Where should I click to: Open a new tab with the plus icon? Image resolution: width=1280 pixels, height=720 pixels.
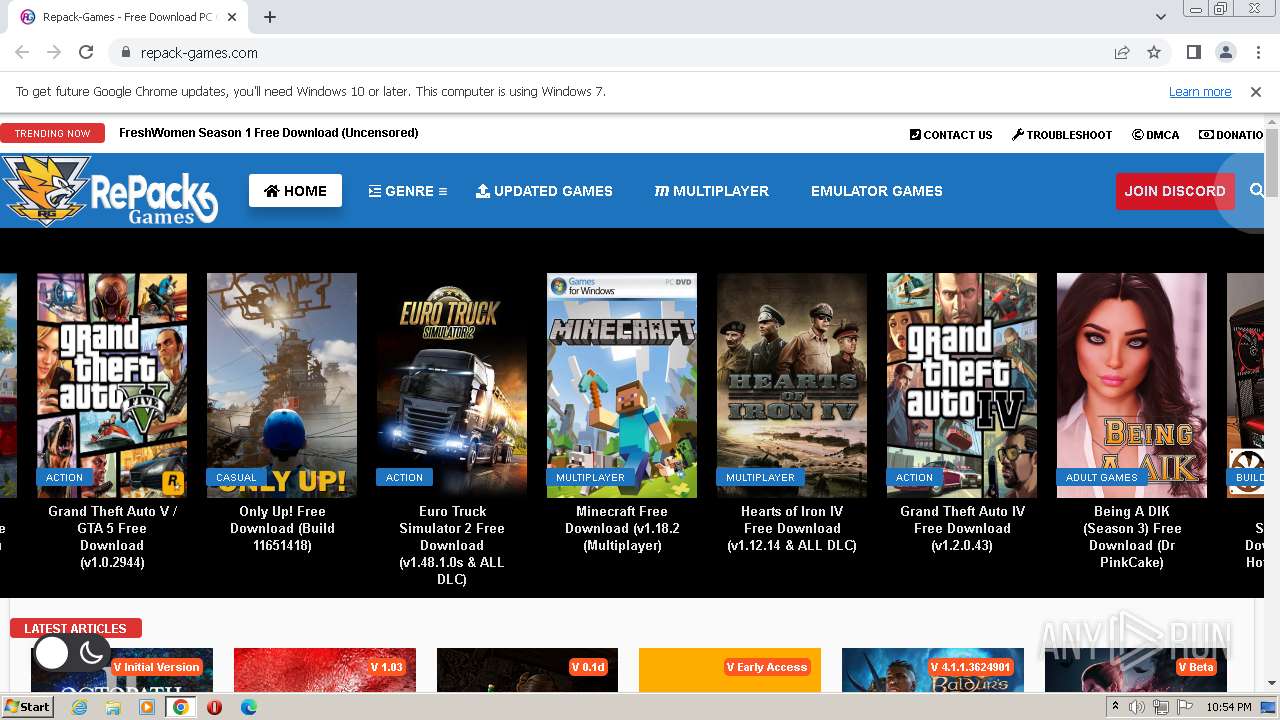pos(270,17)
